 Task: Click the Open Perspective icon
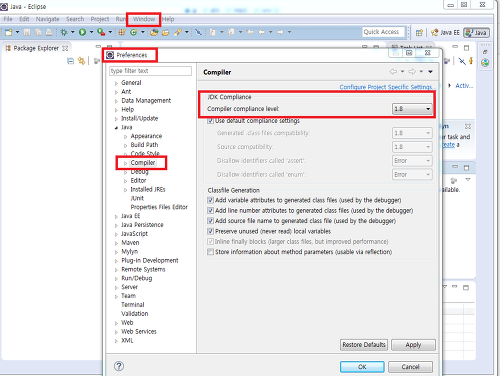pyautogui.click(x=419, y=32)
